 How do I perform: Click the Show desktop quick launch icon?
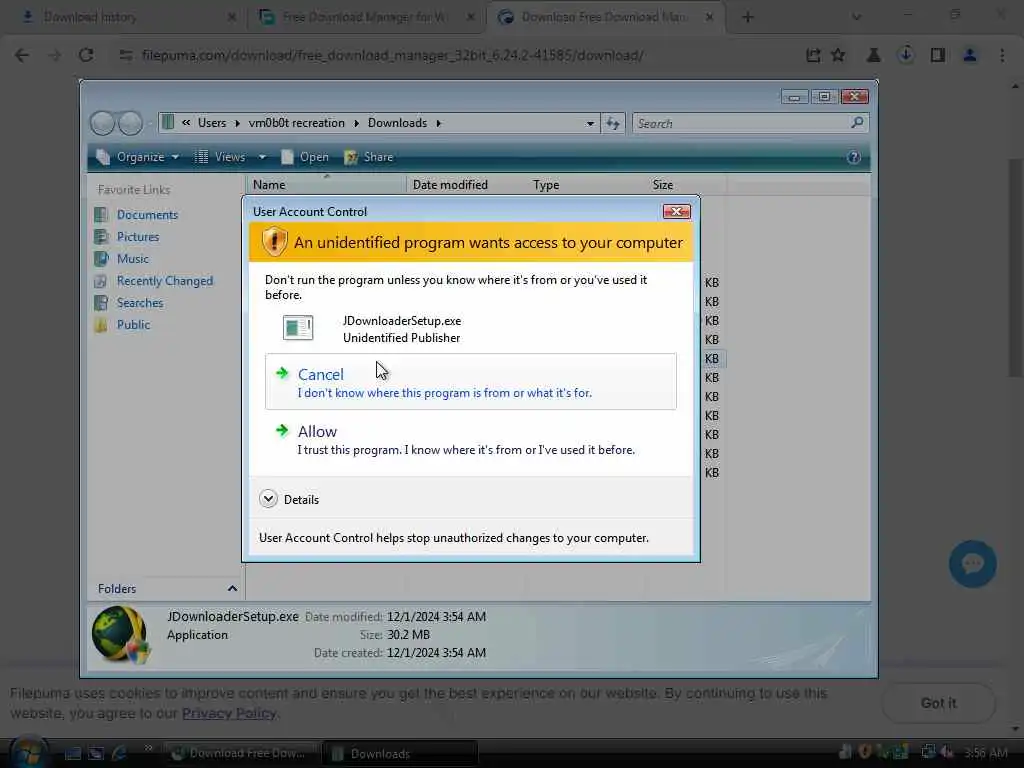72,754
